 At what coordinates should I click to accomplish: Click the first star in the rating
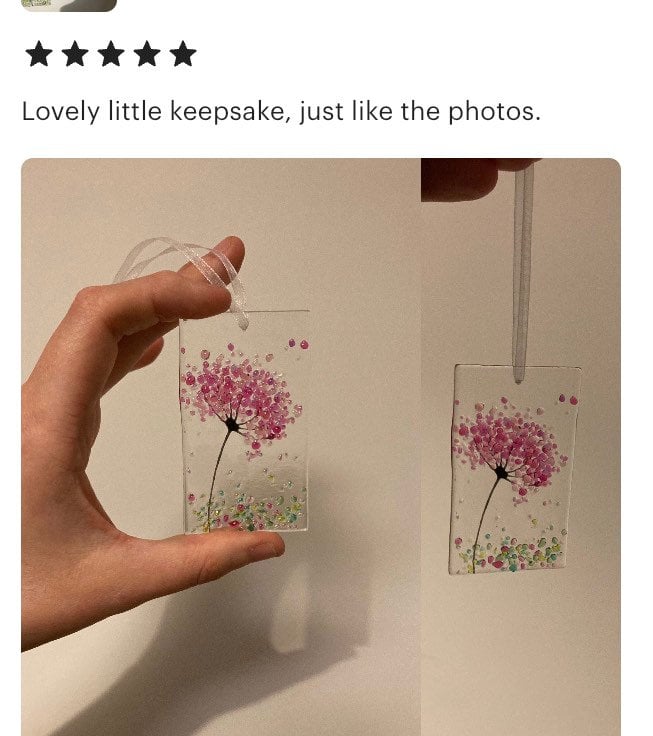pyautogui.click(x=38, y=54)
